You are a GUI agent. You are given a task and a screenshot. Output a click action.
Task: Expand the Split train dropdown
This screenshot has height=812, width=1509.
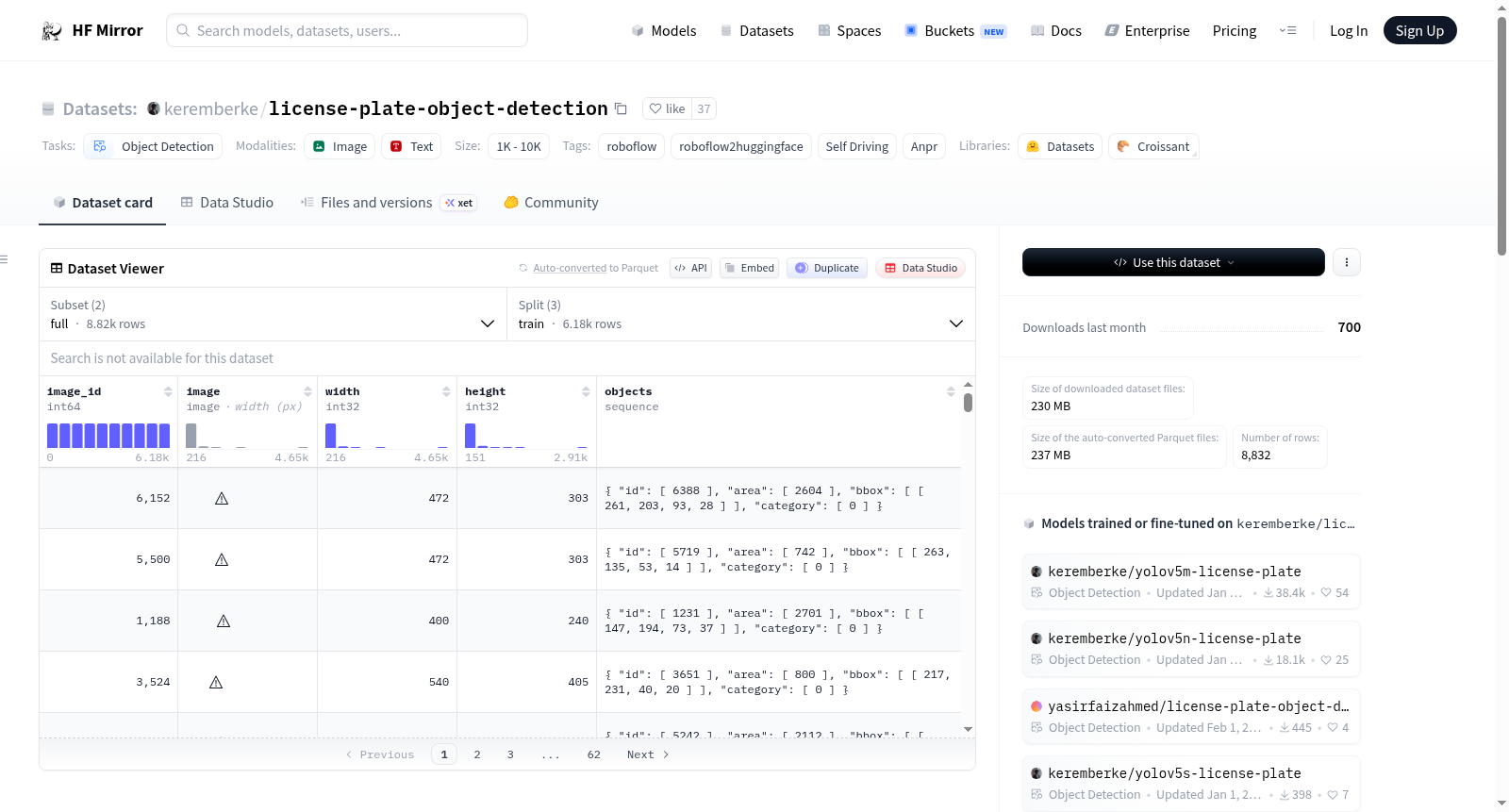tap(740, 314)
